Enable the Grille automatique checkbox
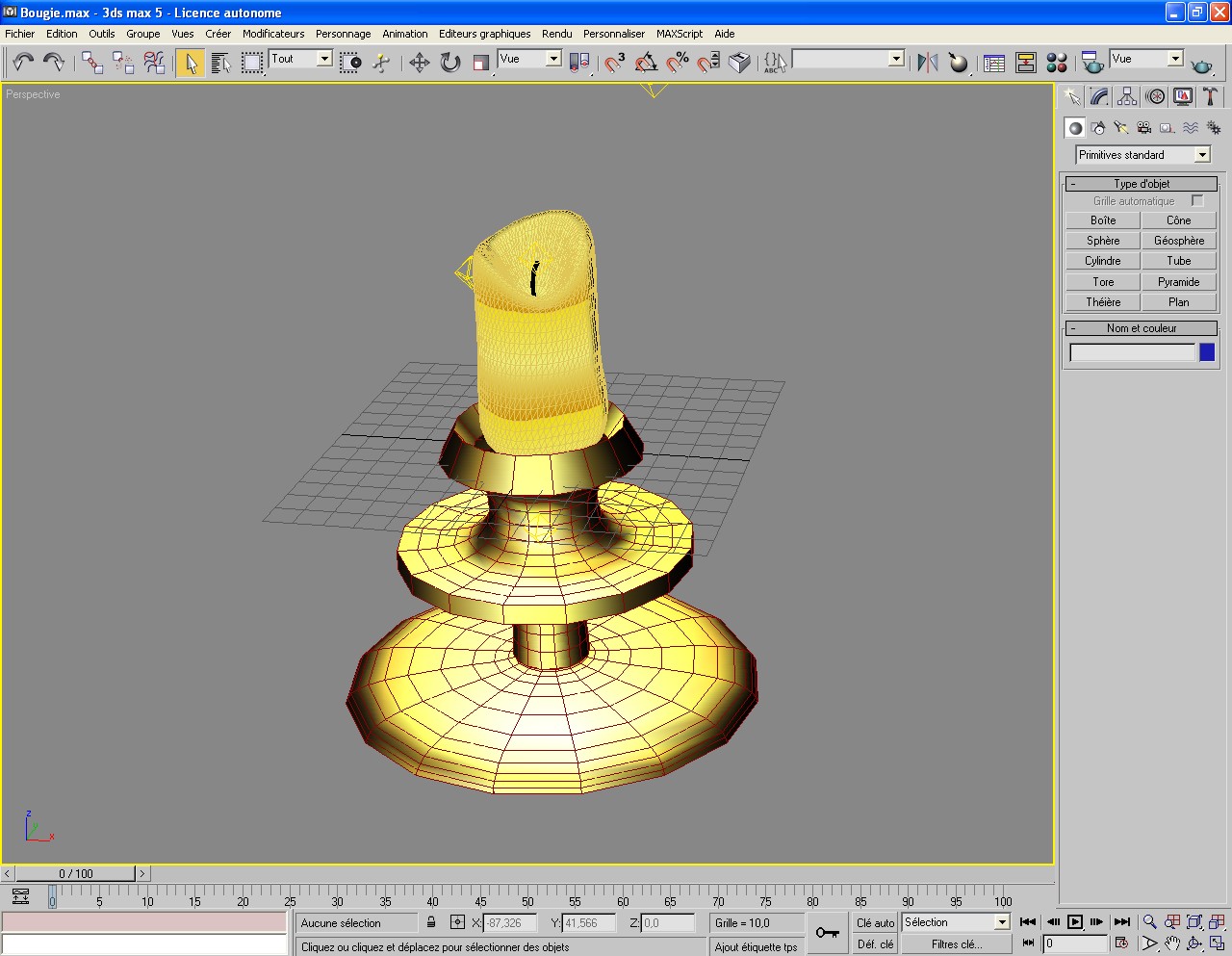The image size is (1232, 956). (x=1197, y=201)
